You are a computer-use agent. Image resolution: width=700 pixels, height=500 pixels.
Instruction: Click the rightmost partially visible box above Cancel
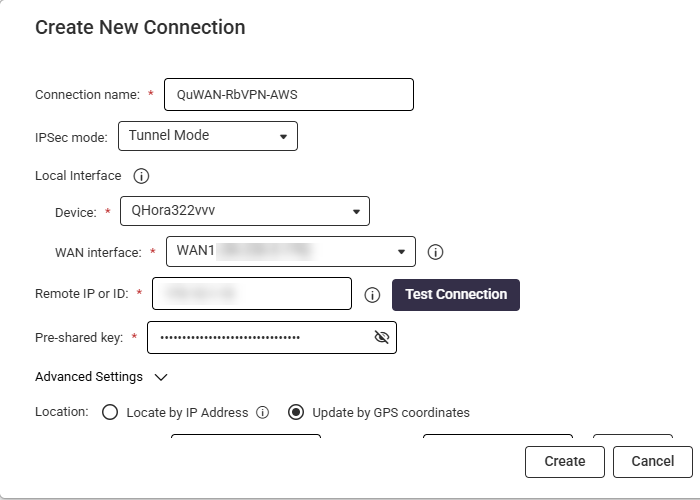point(633,438)
